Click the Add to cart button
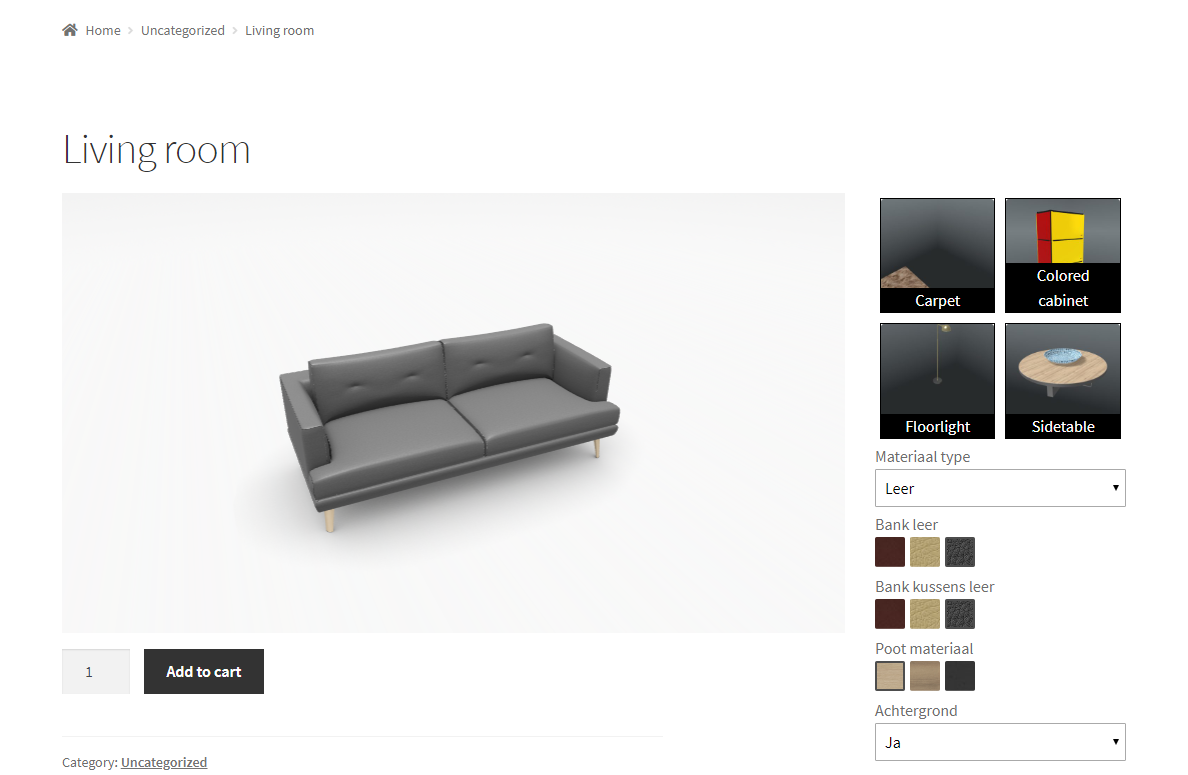1188x775 pixels. point(204,671)
